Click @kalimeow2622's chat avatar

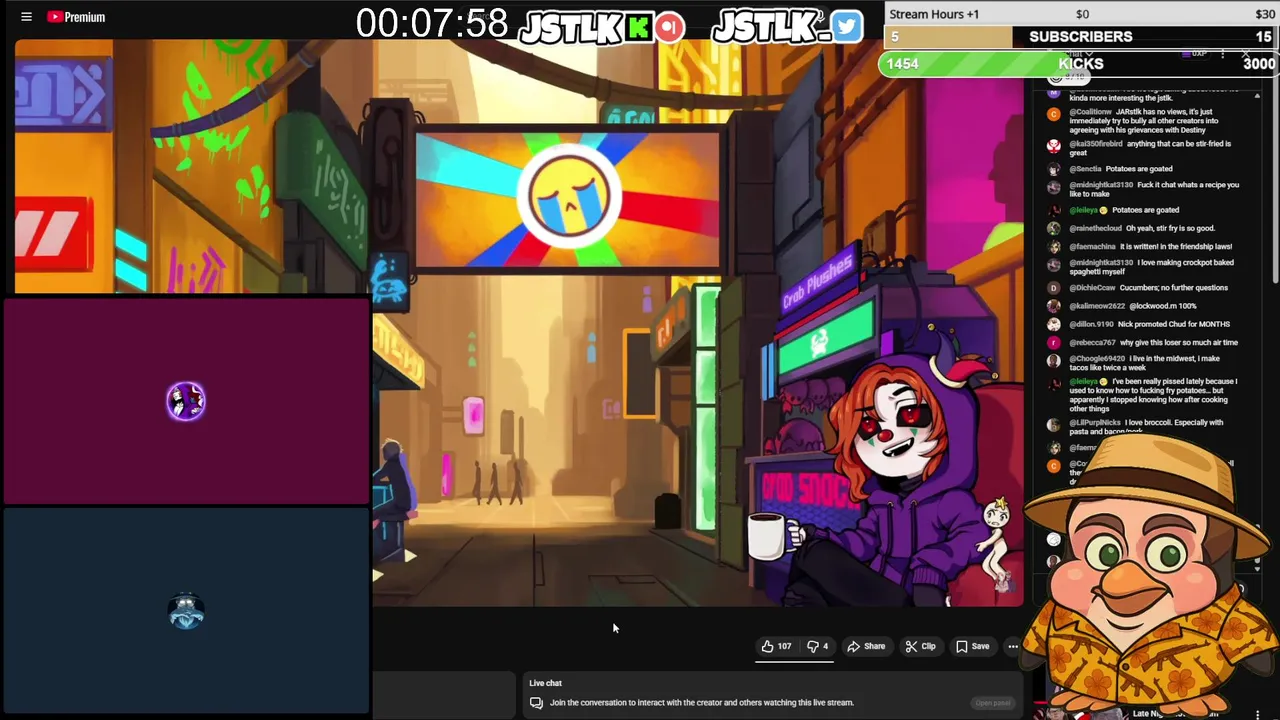pos(1053,306)
